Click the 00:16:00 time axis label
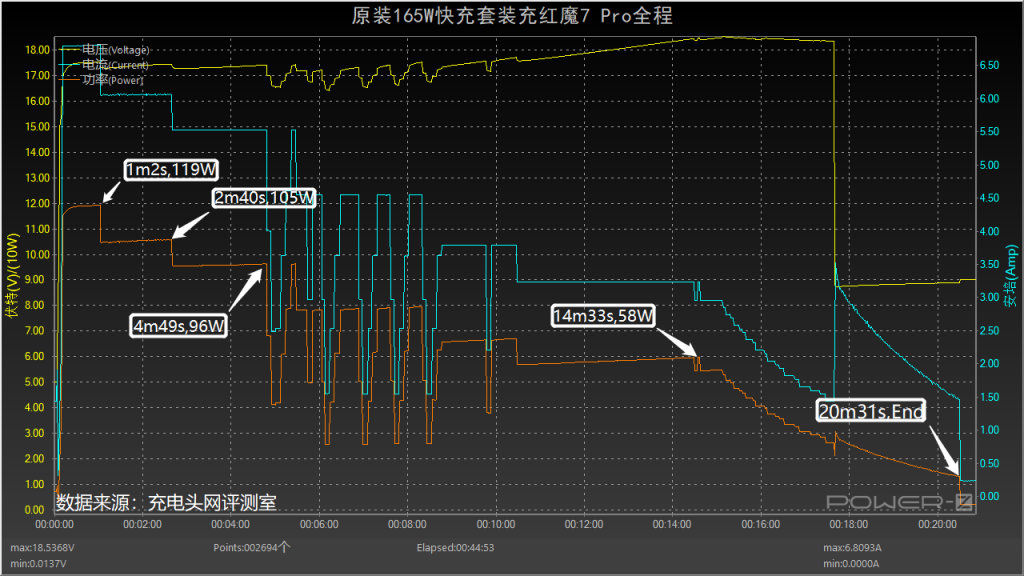 click(x=761, y=524)
